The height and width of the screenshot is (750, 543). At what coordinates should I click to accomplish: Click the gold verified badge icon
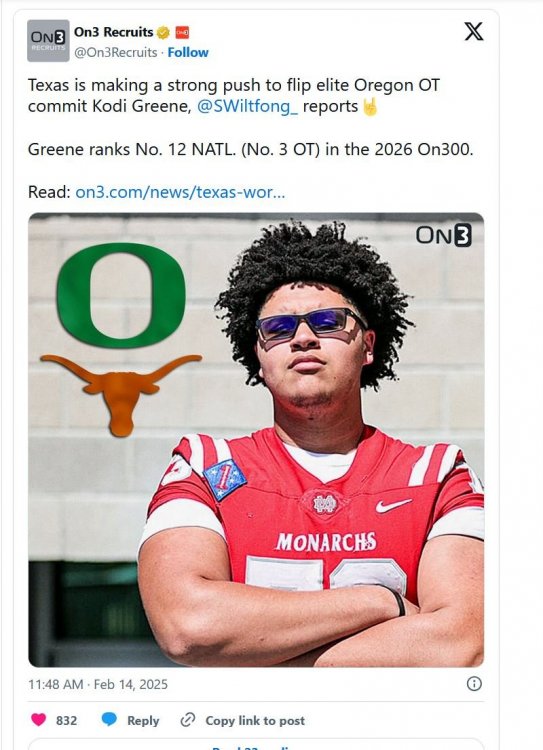163,33
